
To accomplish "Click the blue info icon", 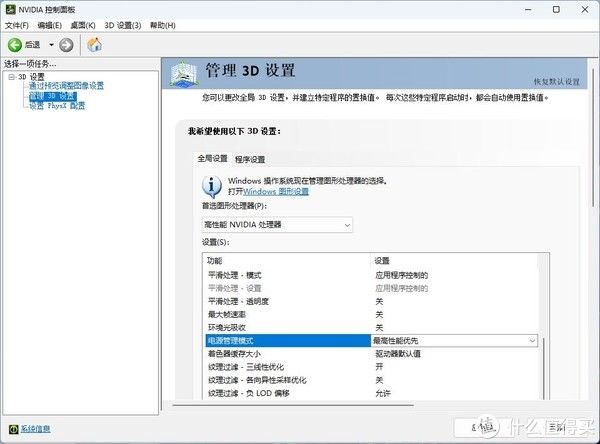I will click(x=211, y=186).
